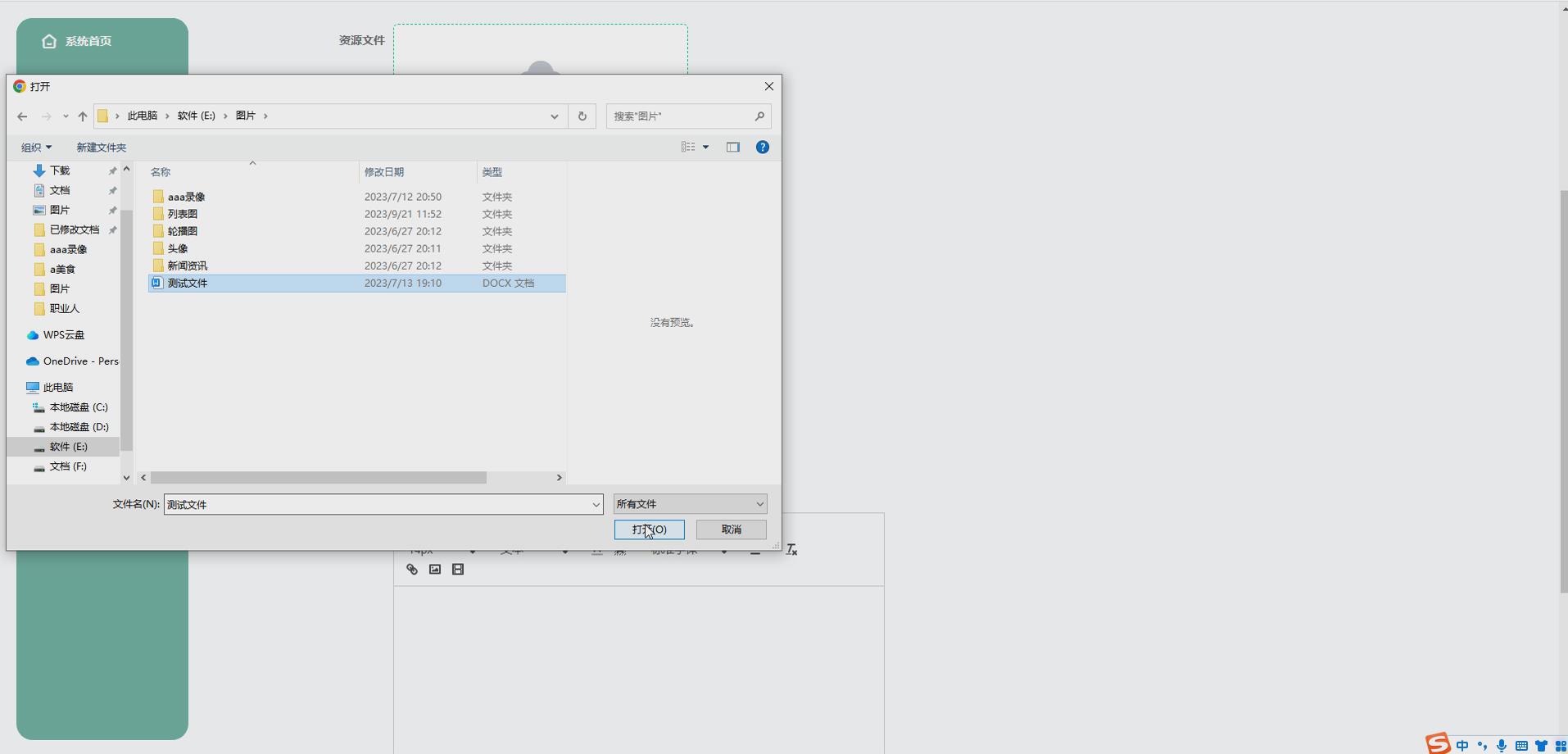Select the 测试文件 DOCX file

356,283
